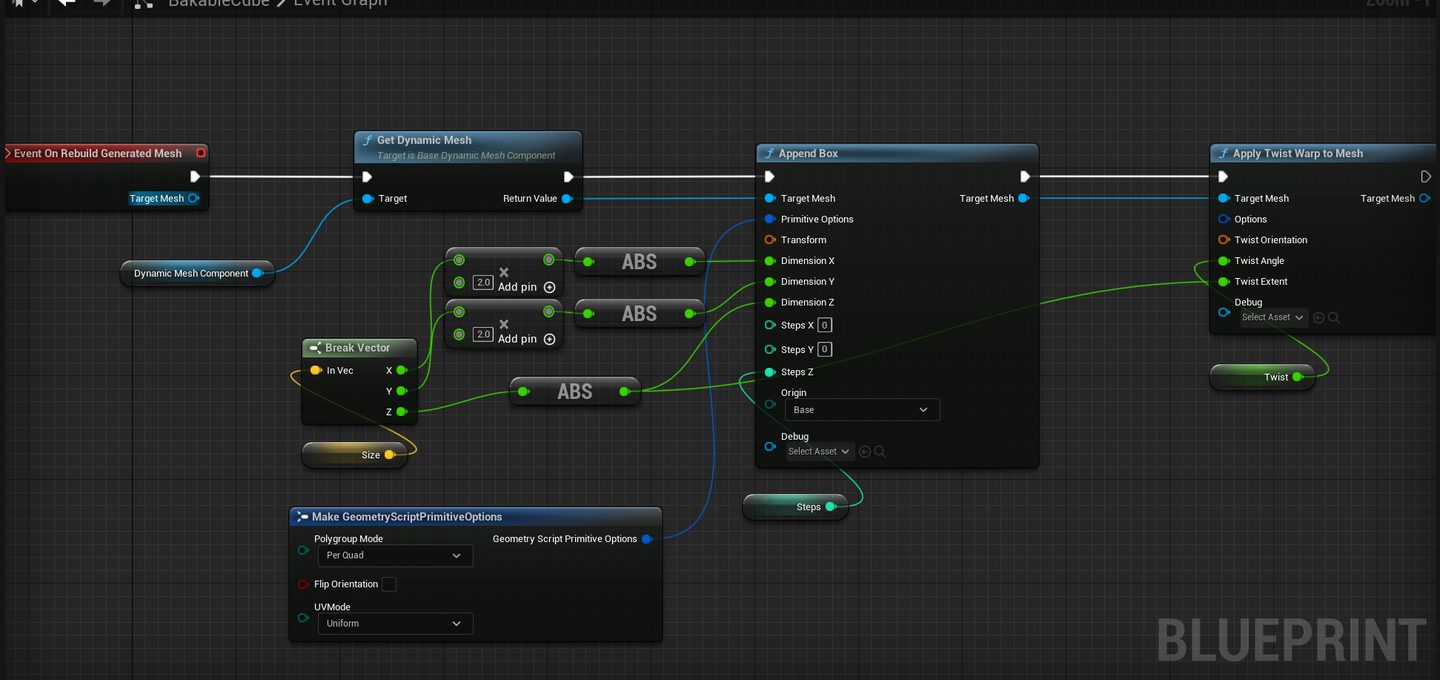
Task: Click the forward navigation arrow in the top bar
Action: point(102,3)
